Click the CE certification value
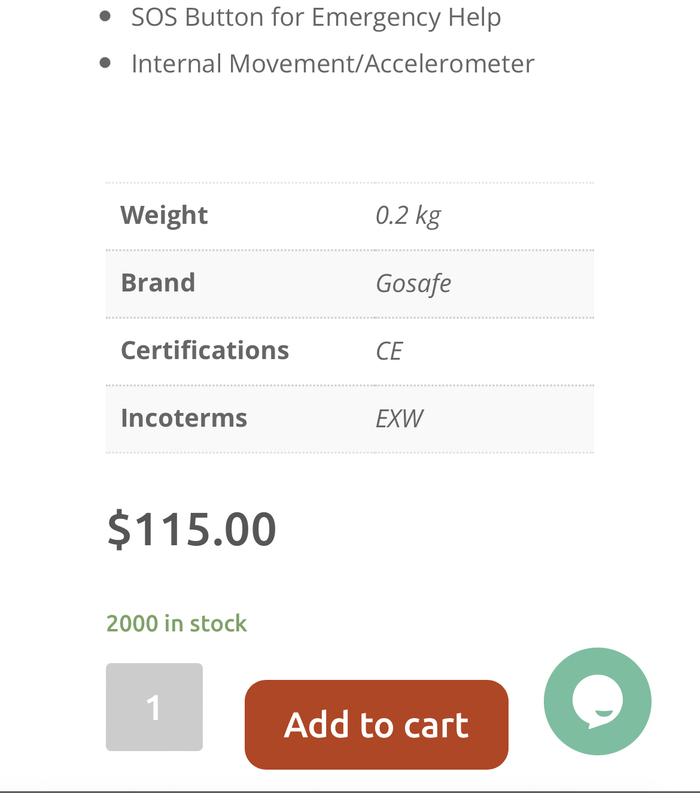This screenshot has height=793, width=700. click(x=389, y=351)
